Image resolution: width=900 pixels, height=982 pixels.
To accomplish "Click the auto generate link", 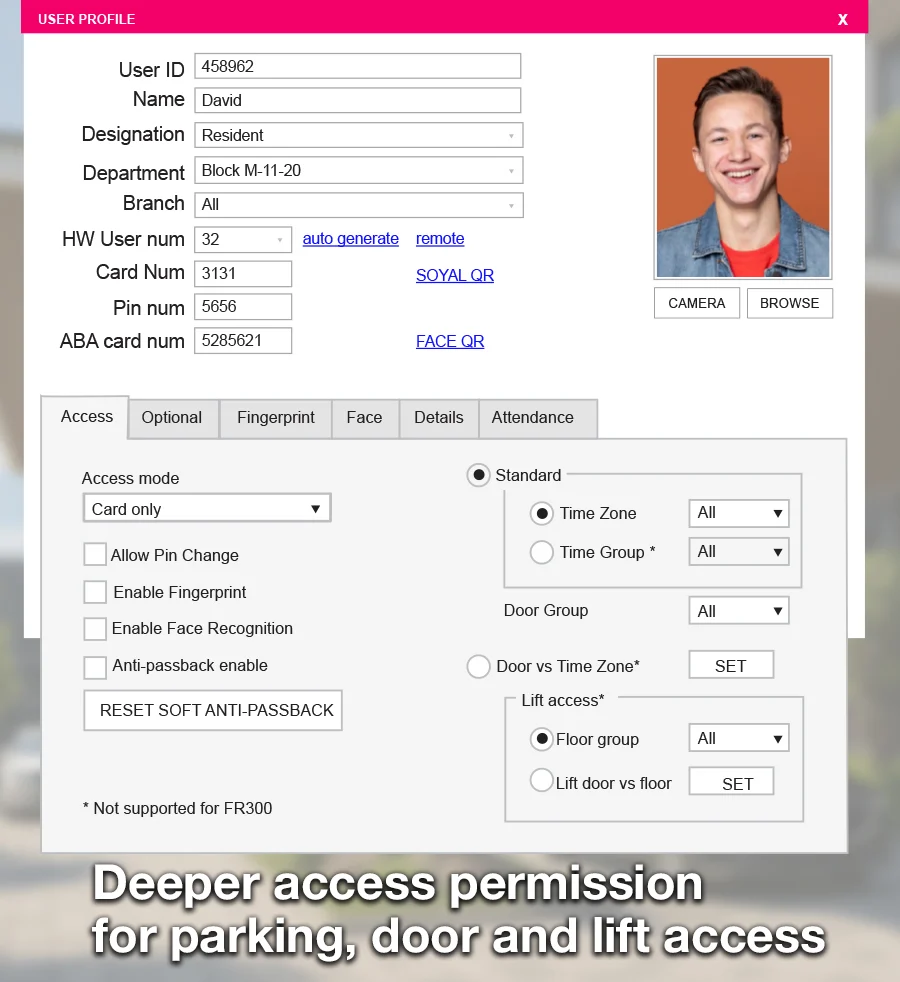I will click(351, 239).
